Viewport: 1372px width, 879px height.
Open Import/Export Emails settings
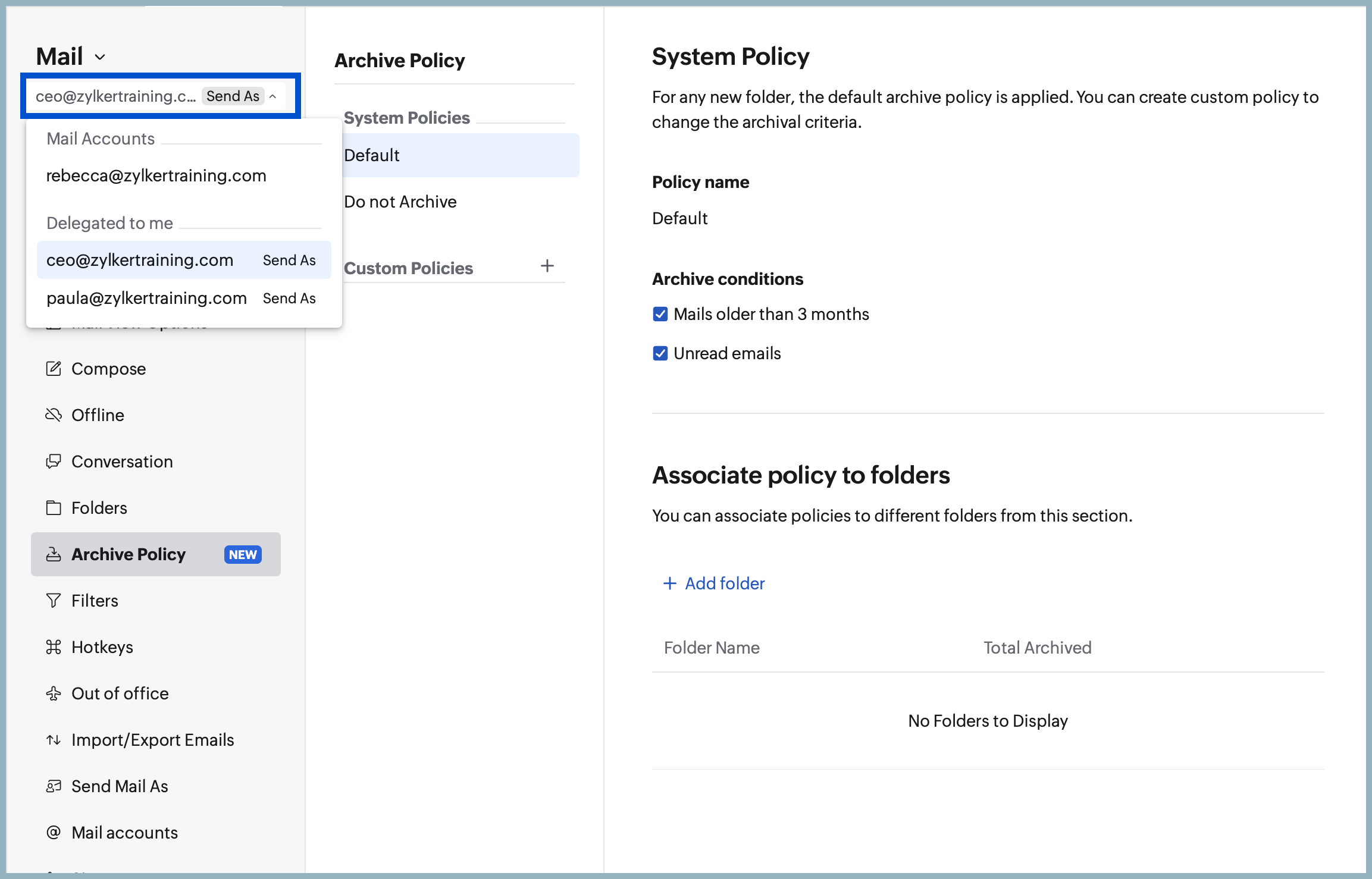point(156,740)
